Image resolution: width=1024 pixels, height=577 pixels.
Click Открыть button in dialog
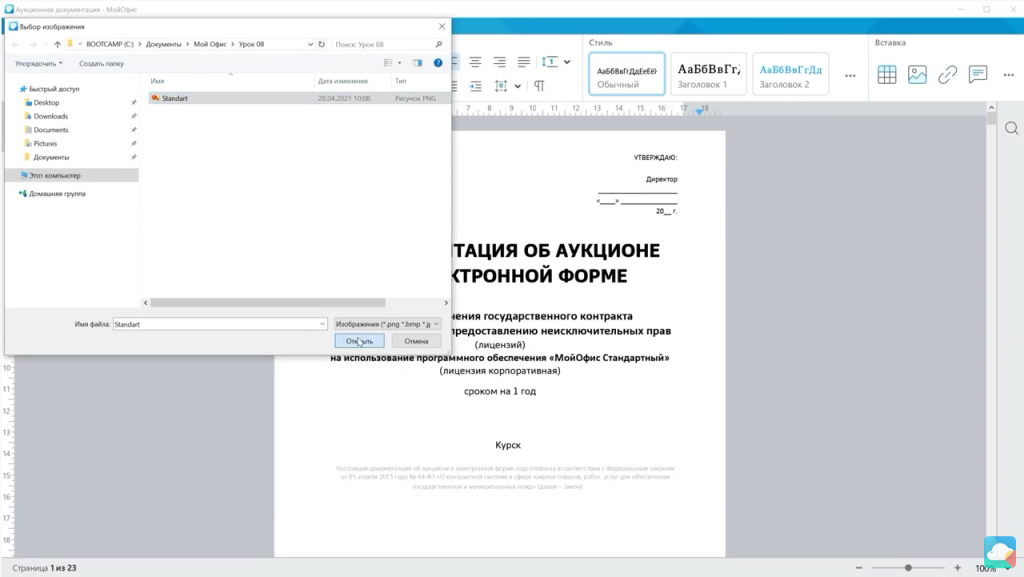click(359, 341)
